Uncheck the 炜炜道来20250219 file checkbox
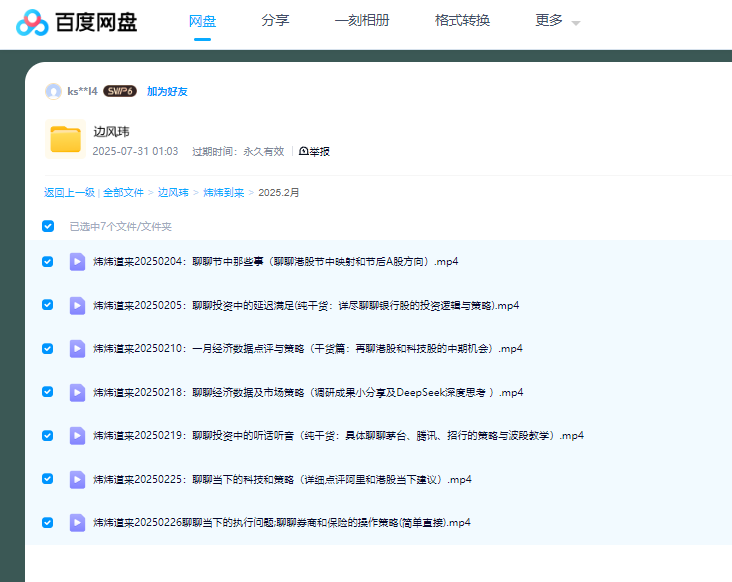The height and width of the screenshot is (582, 732). pos(48,435)
